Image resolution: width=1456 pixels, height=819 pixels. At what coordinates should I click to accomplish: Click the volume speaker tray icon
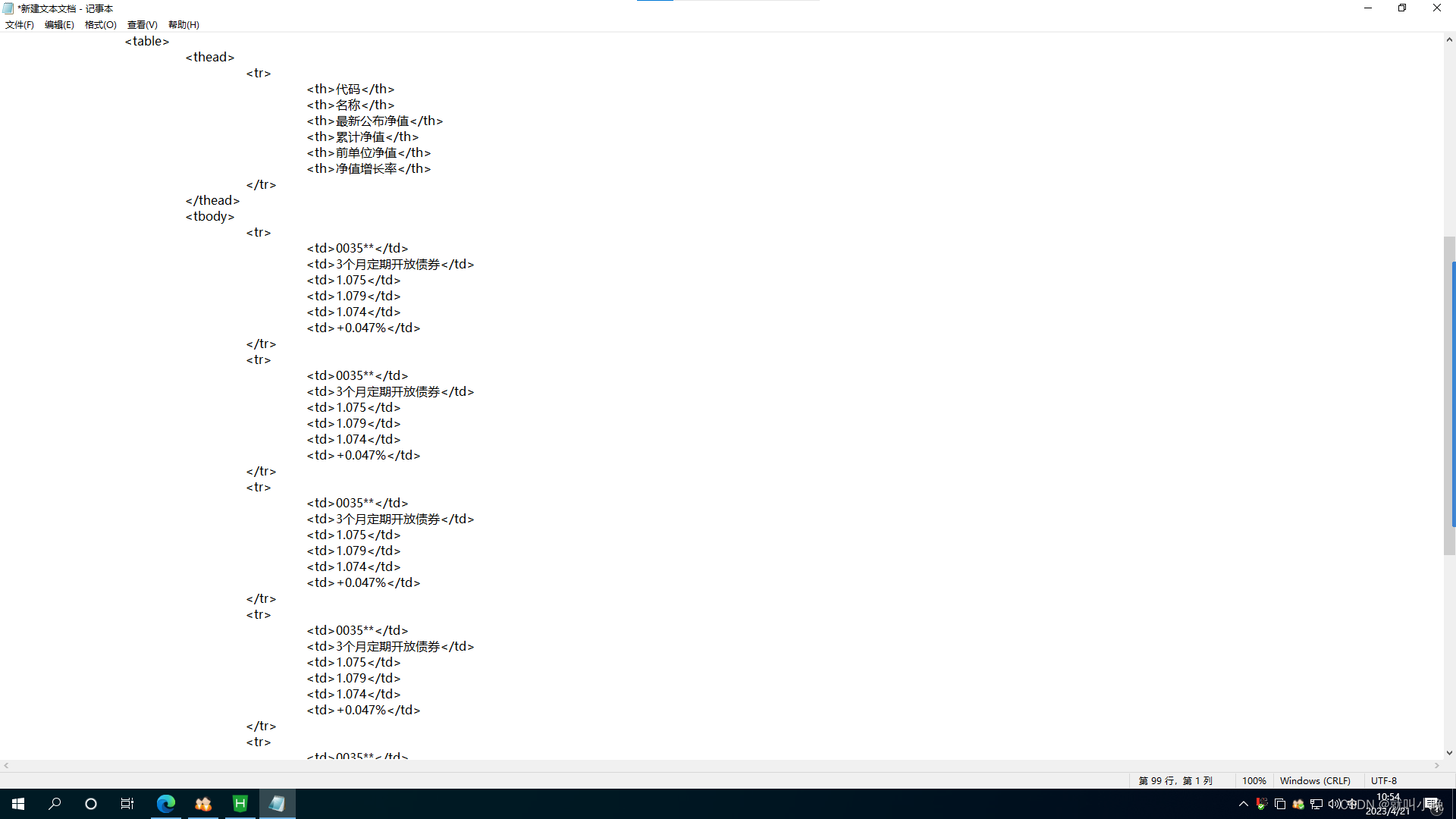click(x=1333, y=804)
